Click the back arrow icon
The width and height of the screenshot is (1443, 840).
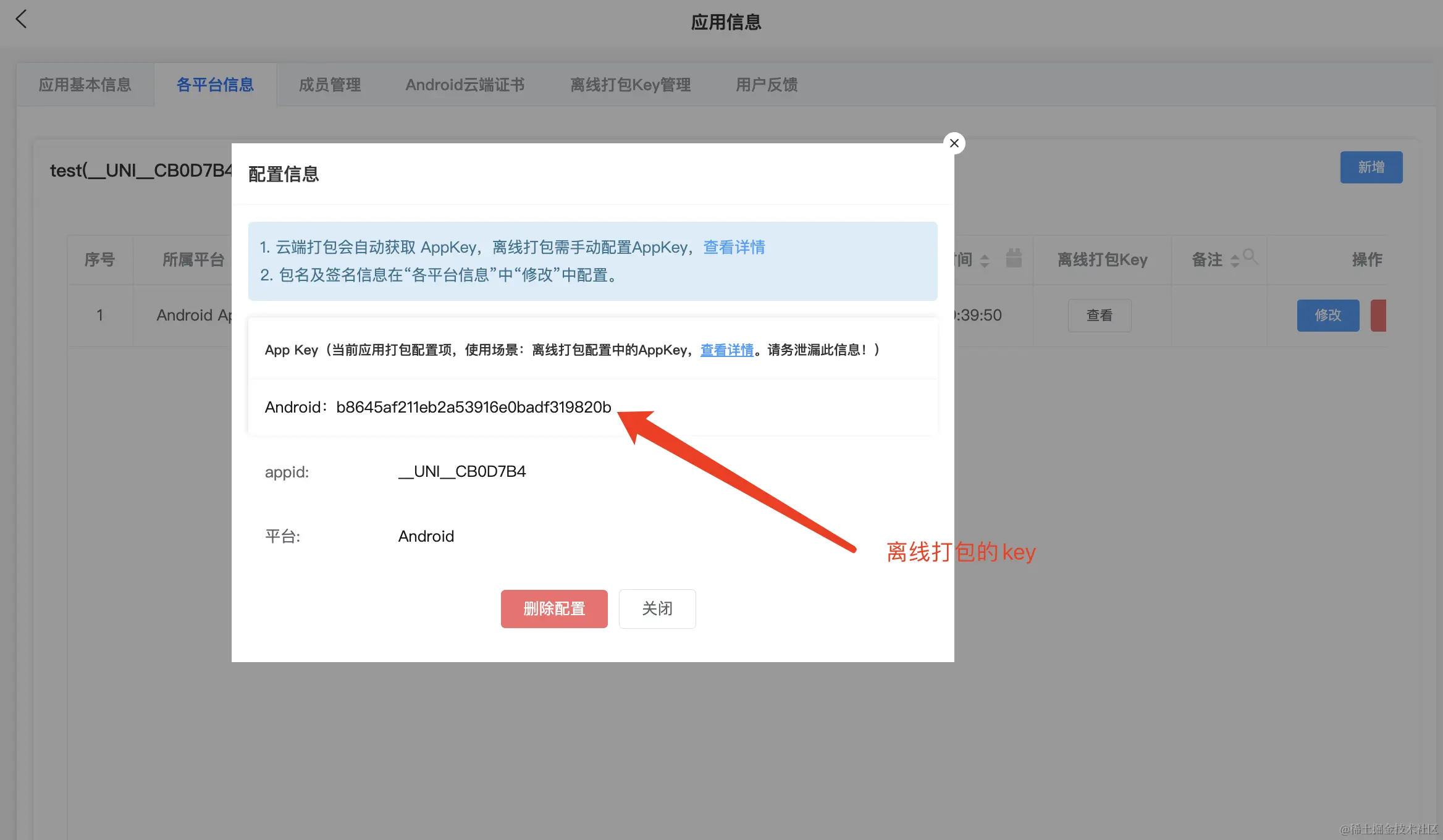pos(22,19)
